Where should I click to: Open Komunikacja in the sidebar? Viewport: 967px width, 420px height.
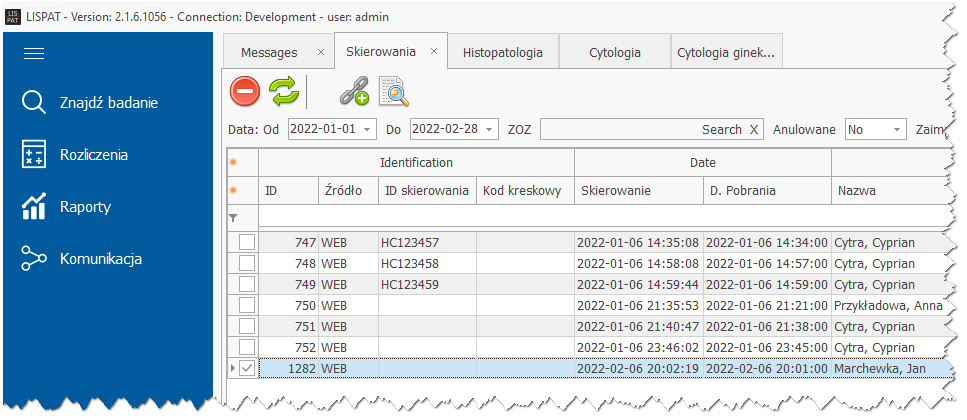click(100, 259)
